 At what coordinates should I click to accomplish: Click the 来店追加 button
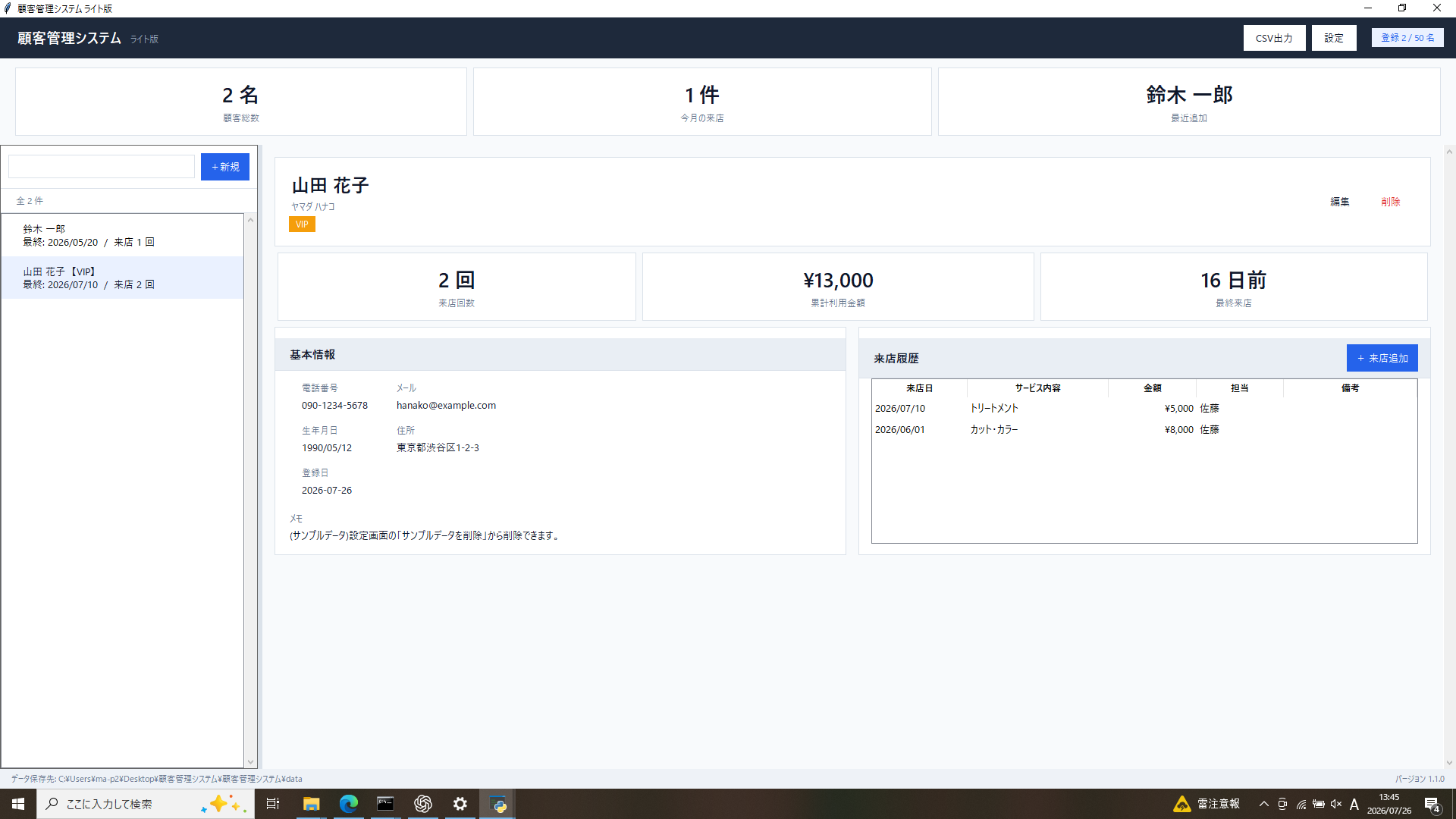(x=1382, y=358)
